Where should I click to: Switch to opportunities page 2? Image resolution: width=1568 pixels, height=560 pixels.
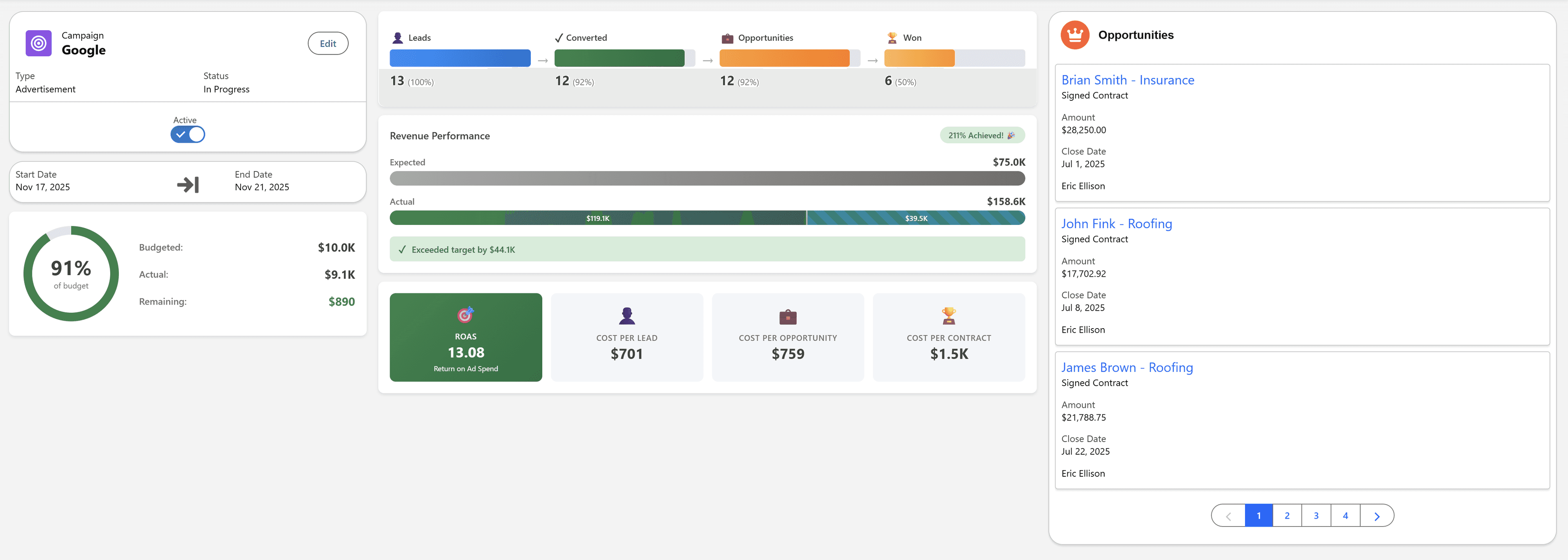click(1287, 515)
